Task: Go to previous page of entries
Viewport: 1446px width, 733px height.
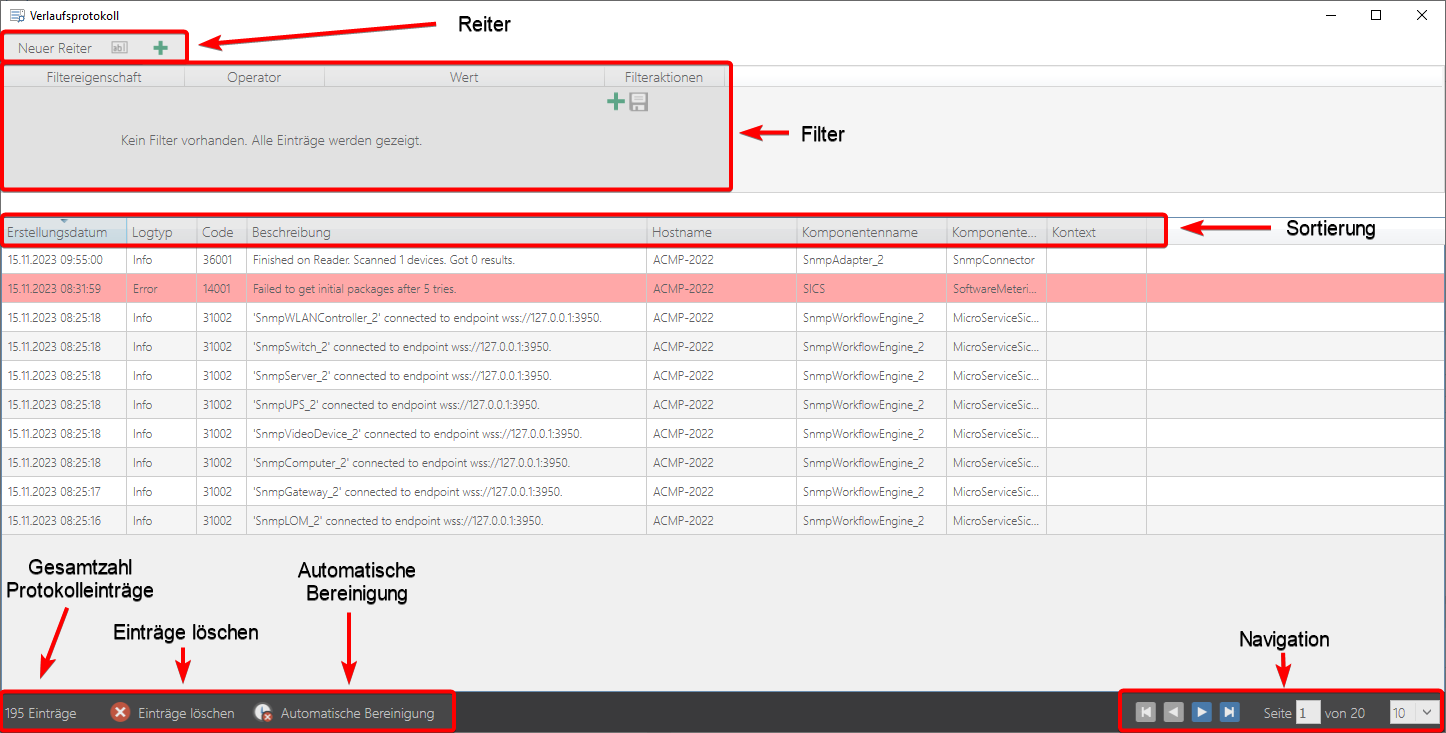Action: (x=1174, y=712)
